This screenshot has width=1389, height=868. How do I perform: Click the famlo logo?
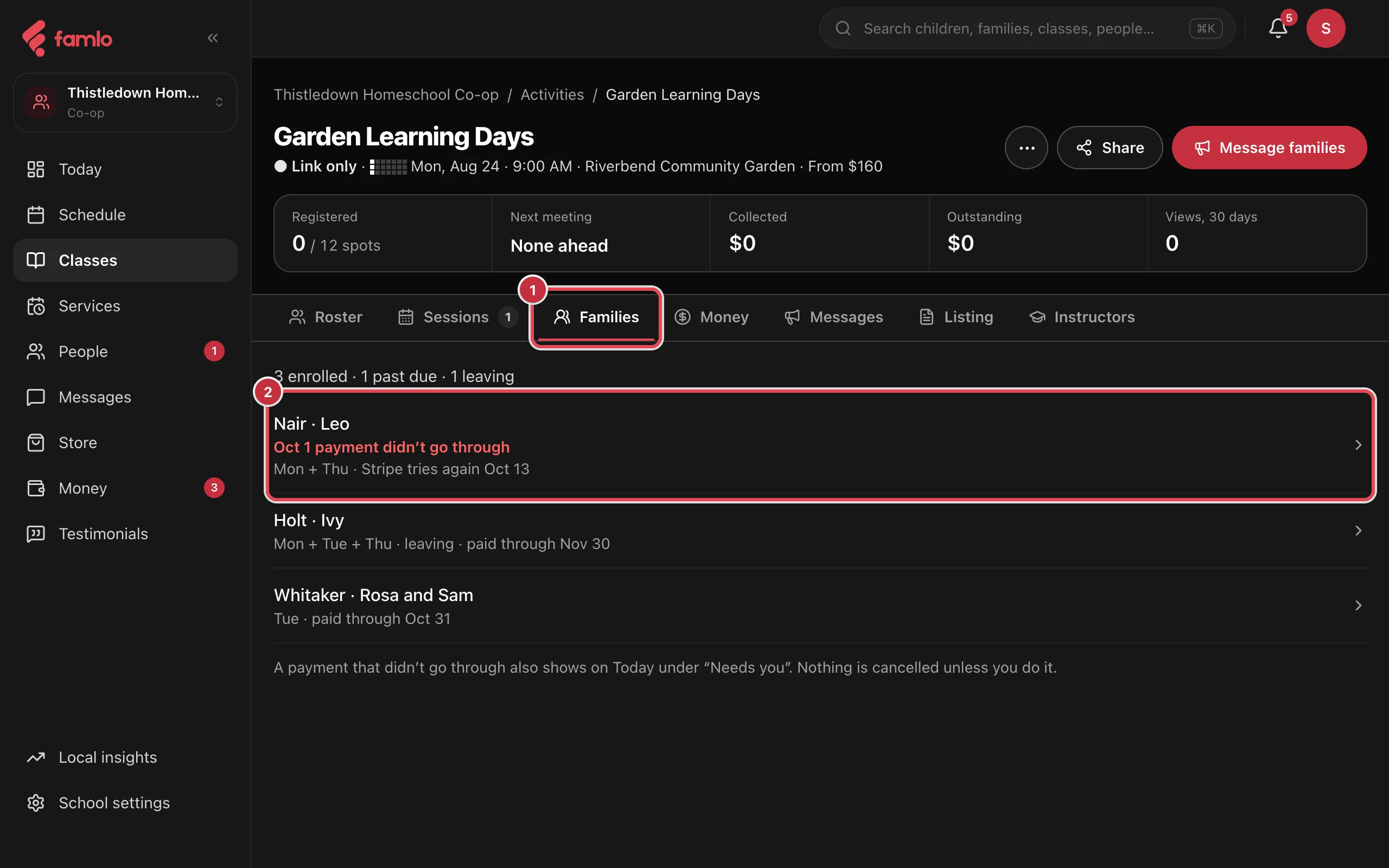(67, 39)
